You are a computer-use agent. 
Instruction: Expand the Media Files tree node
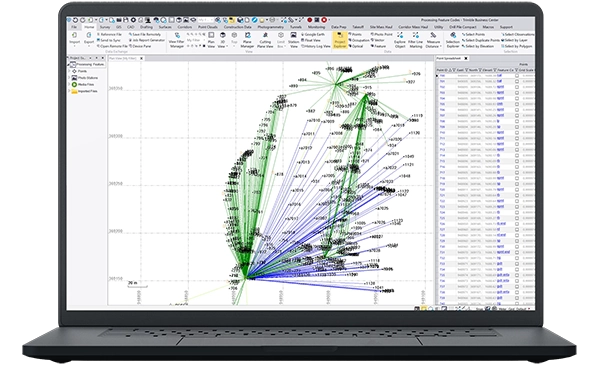pyautogui.click(x=69, y=84)
